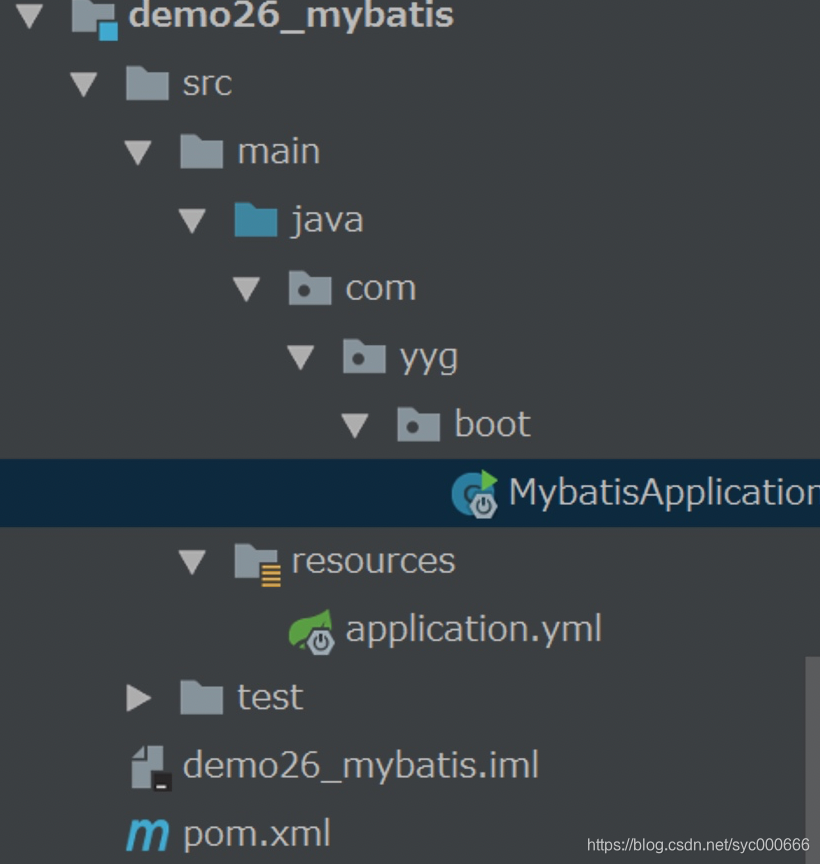Select application.yml in the tree
820x864 pixels.
[x=473, y=629]
